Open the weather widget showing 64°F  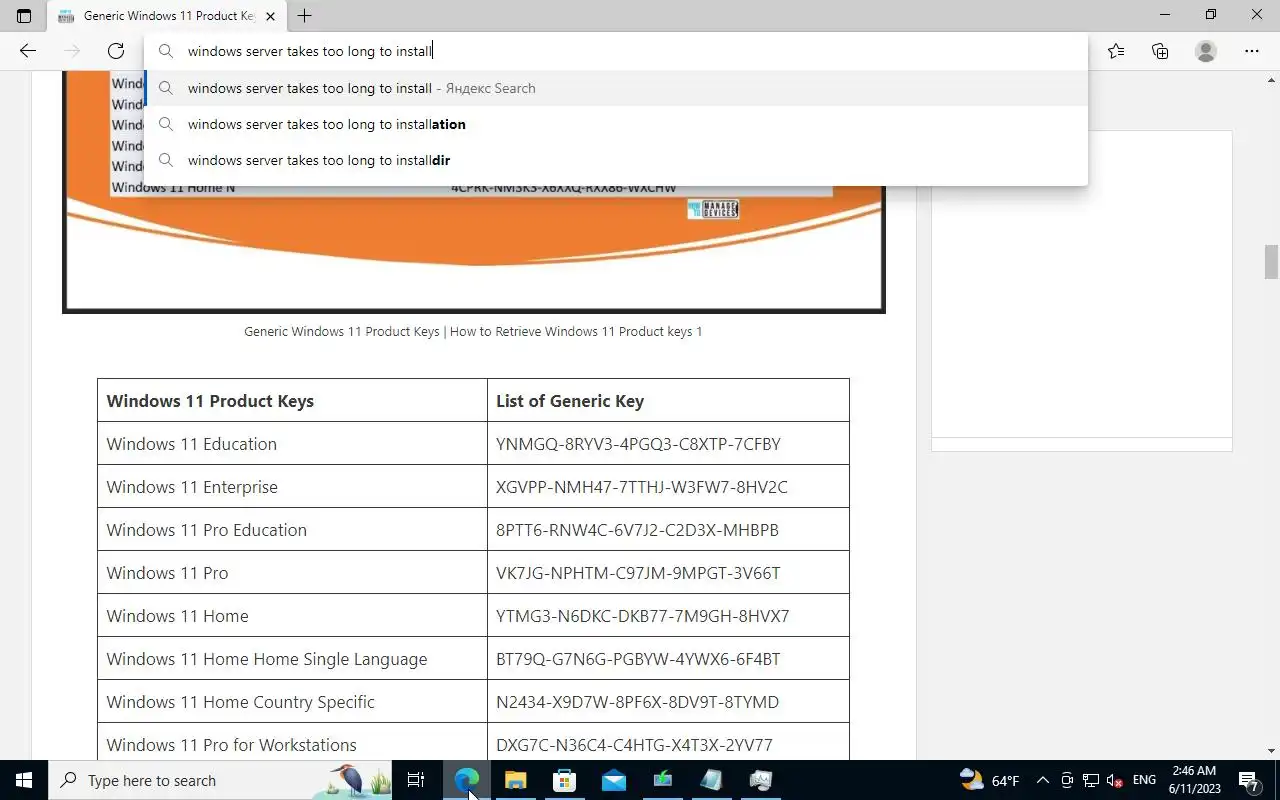[989, 780]
